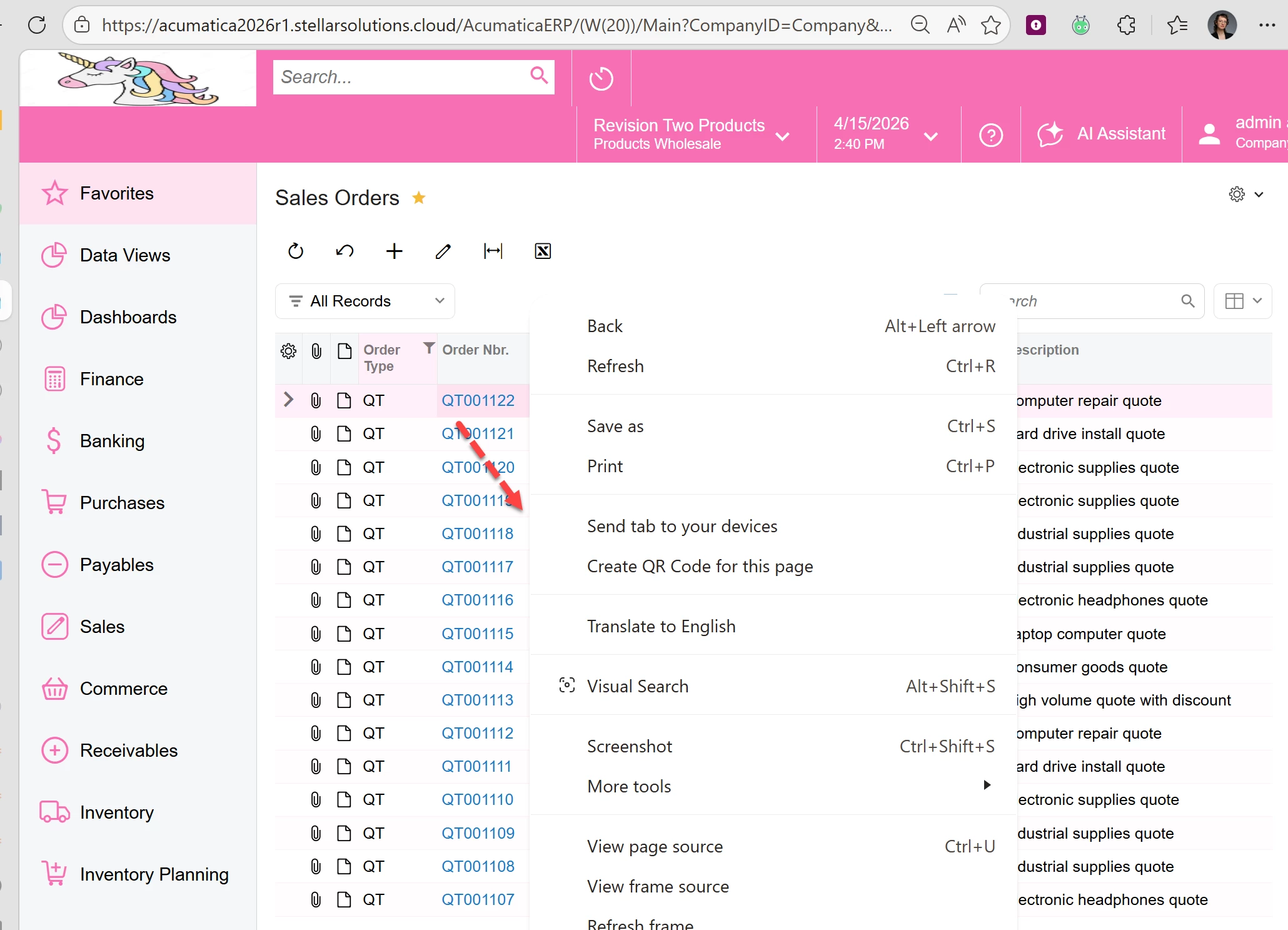The image size is (1288, 930).
Task: Click the paperclip files icon on row QT001121
Action: click(x=316, y=434)
